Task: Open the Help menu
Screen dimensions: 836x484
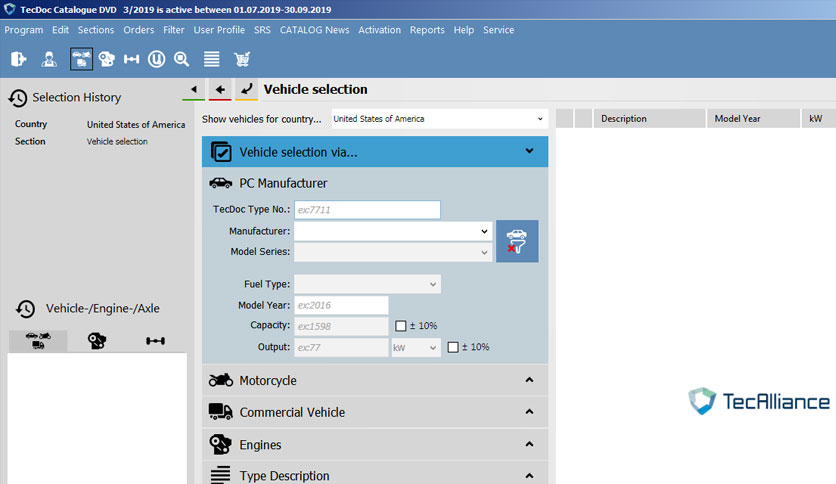Action: click(464, 30)
